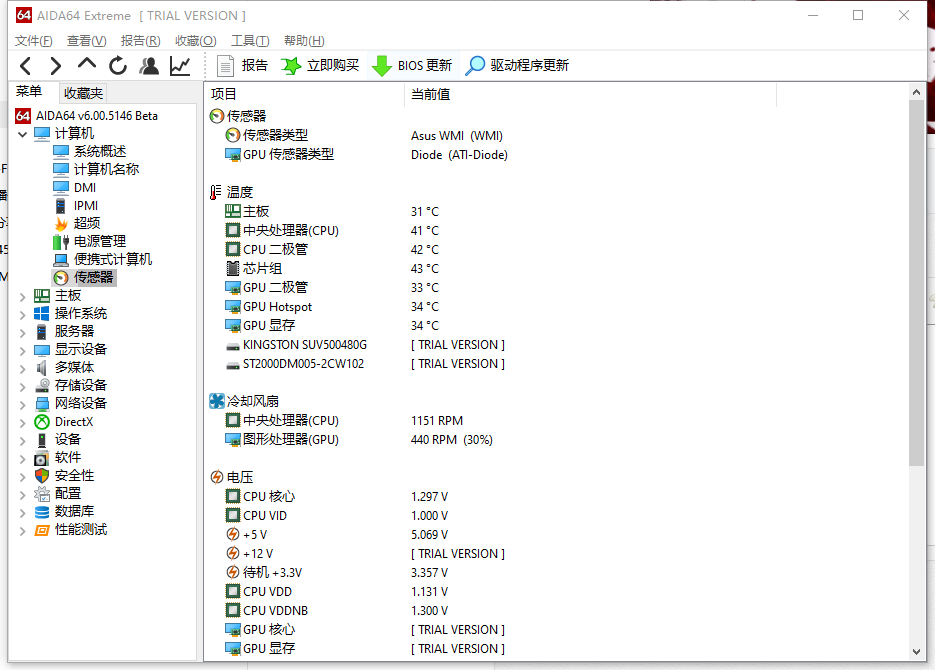Select the 传感器 tree item
The width and height of the screenshot is (935, 670).
[x=83, y=277]
